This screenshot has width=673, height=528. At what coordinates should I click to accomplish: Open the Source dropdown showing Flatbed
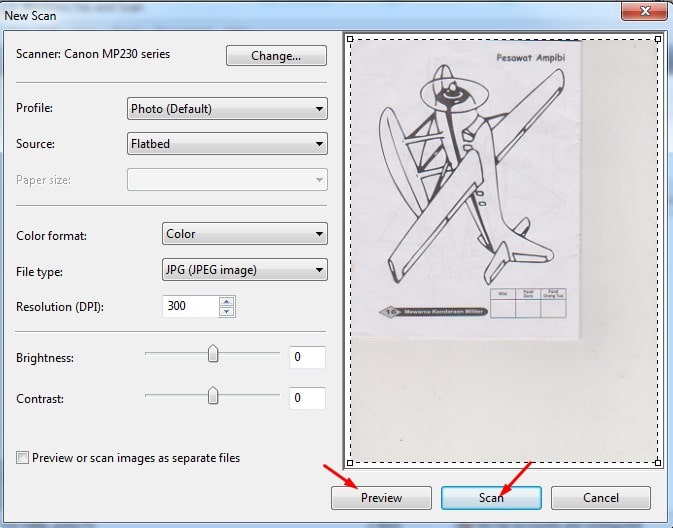pyautogui.click(x=227, y=144)
